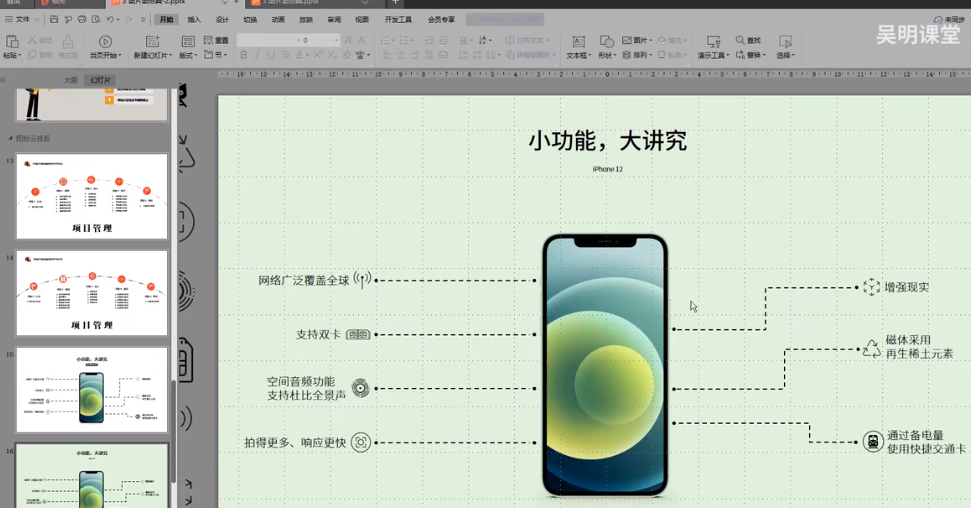
Task: Toggle Italic formatting
Action: tap(257, 55)
